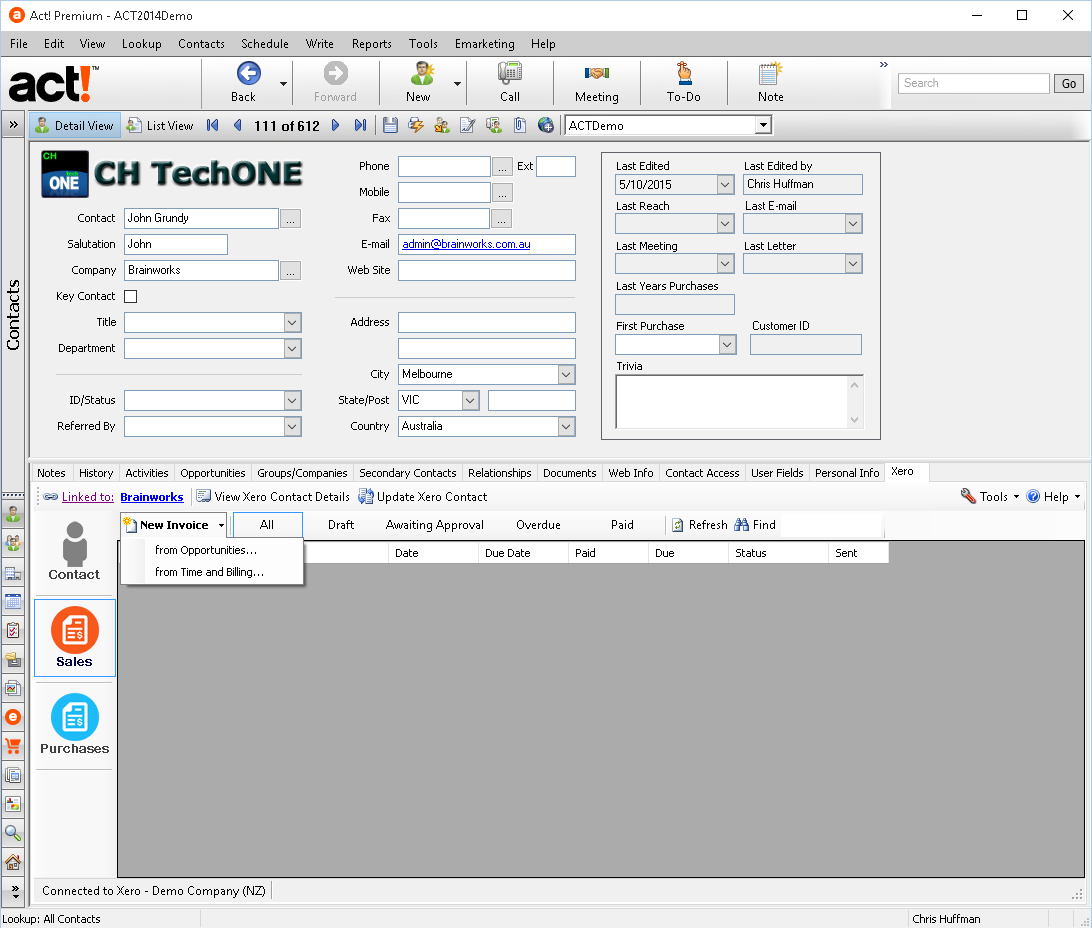Switch to List View
This screenshot has width=1092, height=928.
coord(160,126)
